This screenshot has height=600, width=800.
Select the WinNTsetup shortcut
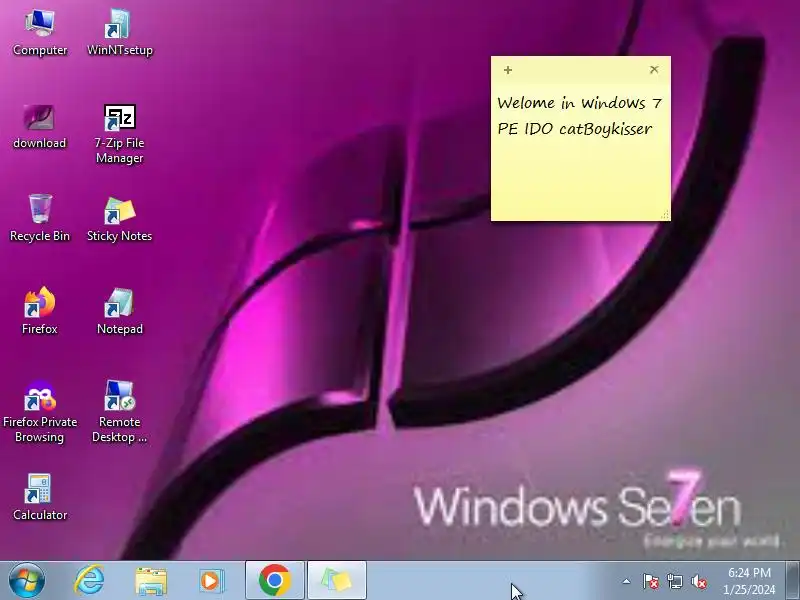click(119, 33)
